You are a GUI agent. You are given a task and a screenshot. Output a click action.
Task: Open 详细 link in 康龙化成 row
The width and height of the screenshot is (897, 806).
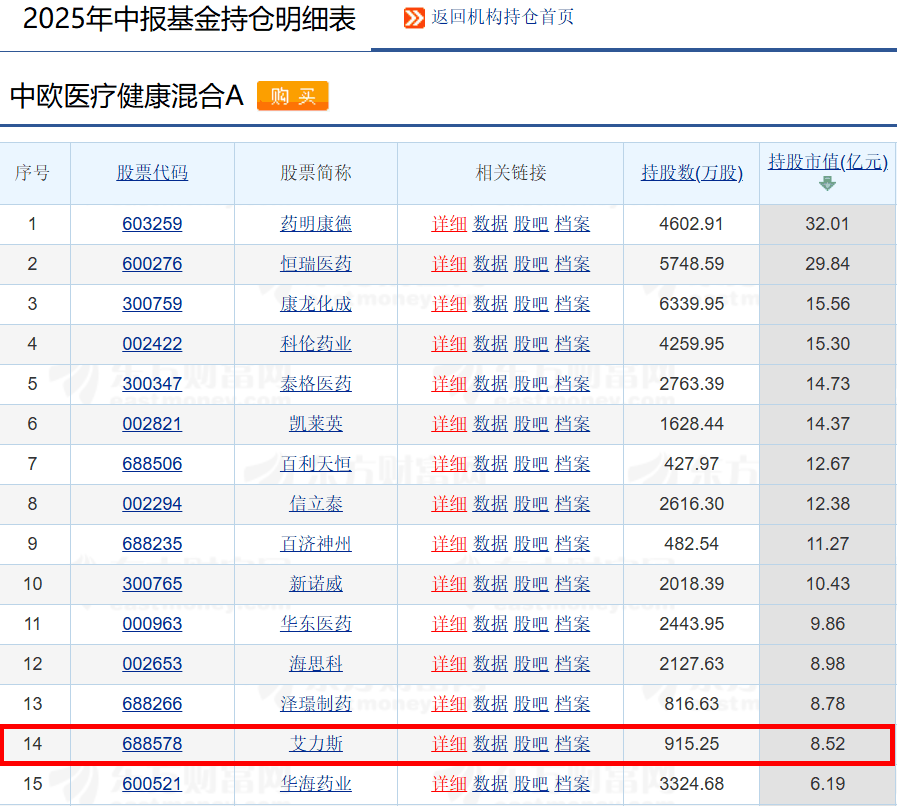click(449, 304)
